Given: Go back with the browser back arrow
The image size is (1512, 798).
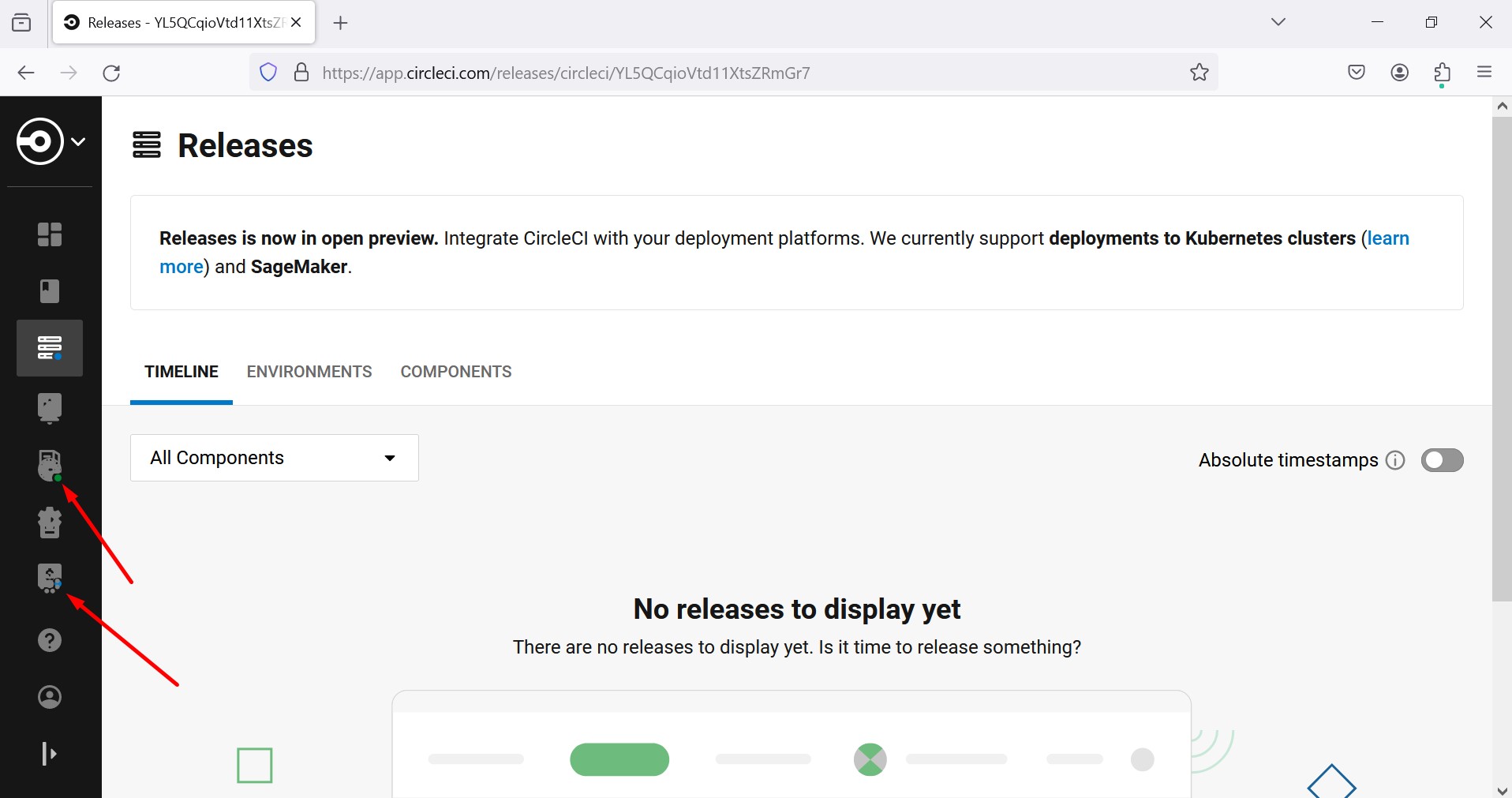Looking at the screenshot, I should coord(26,73).
